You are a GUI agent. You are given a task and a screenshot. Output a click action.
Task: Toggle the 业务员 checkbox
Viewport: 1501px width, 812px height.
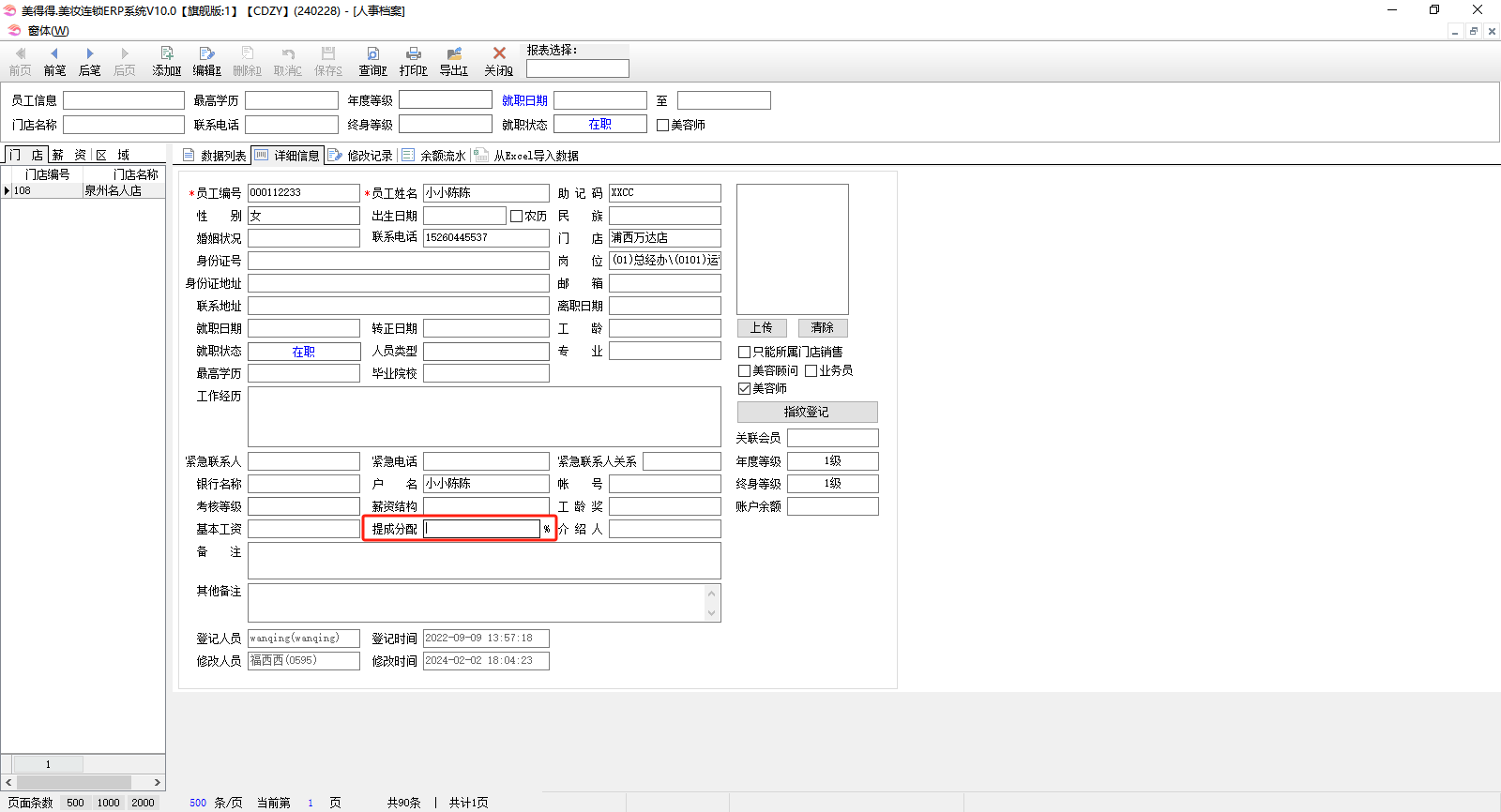point(811,371)
